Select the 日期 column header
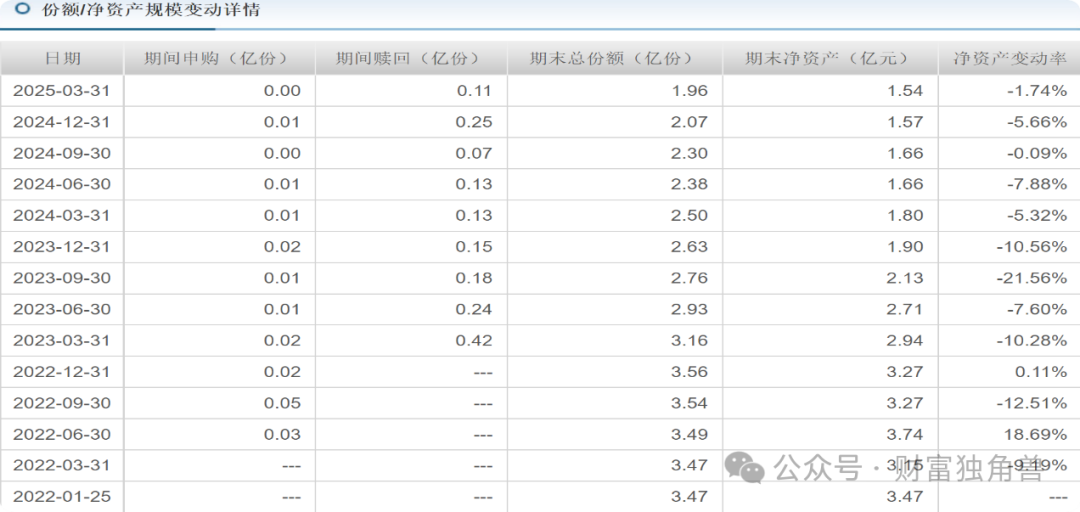Screen dimensions: 1080x512 pyautogui.click(x=63, y=59)
